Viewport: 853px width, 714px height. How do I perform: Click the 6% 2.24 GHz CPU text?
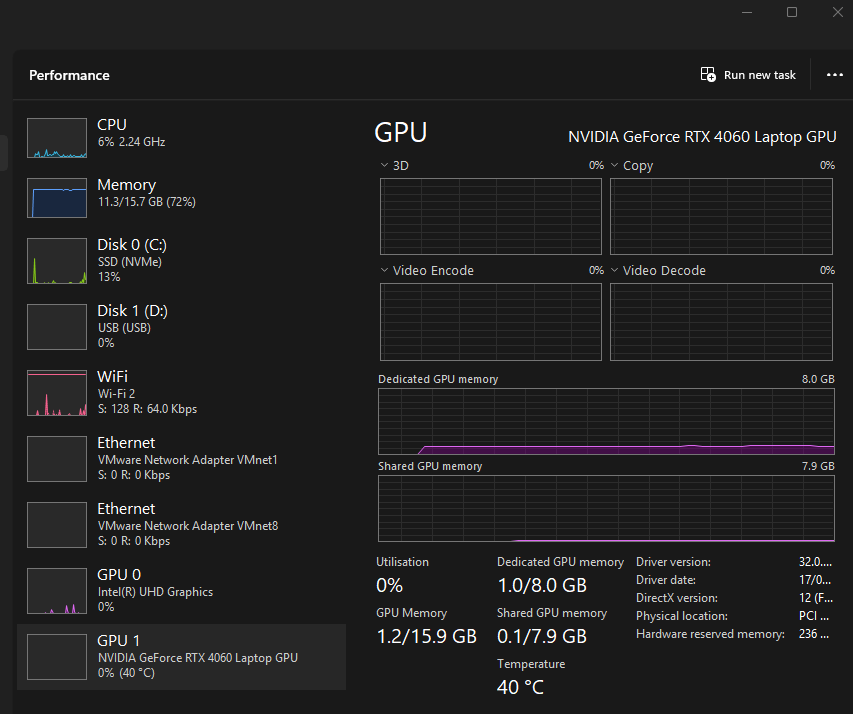pos(132,142)
